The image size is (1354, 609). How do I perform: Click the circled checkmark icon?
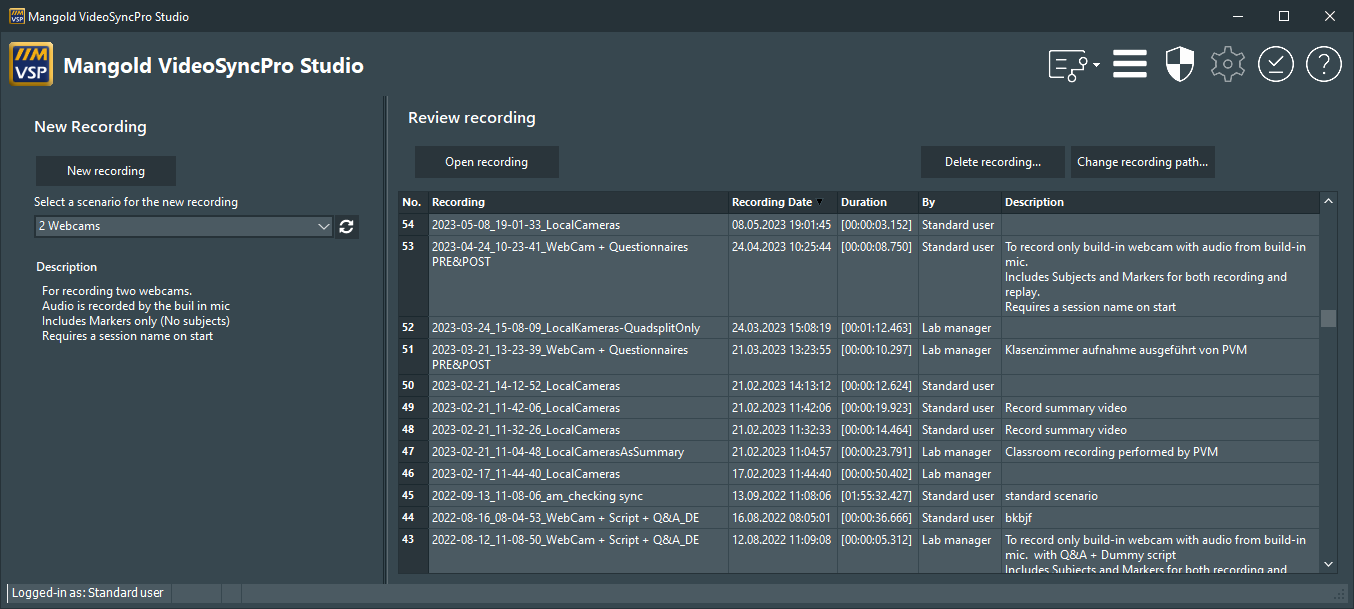1276,64
